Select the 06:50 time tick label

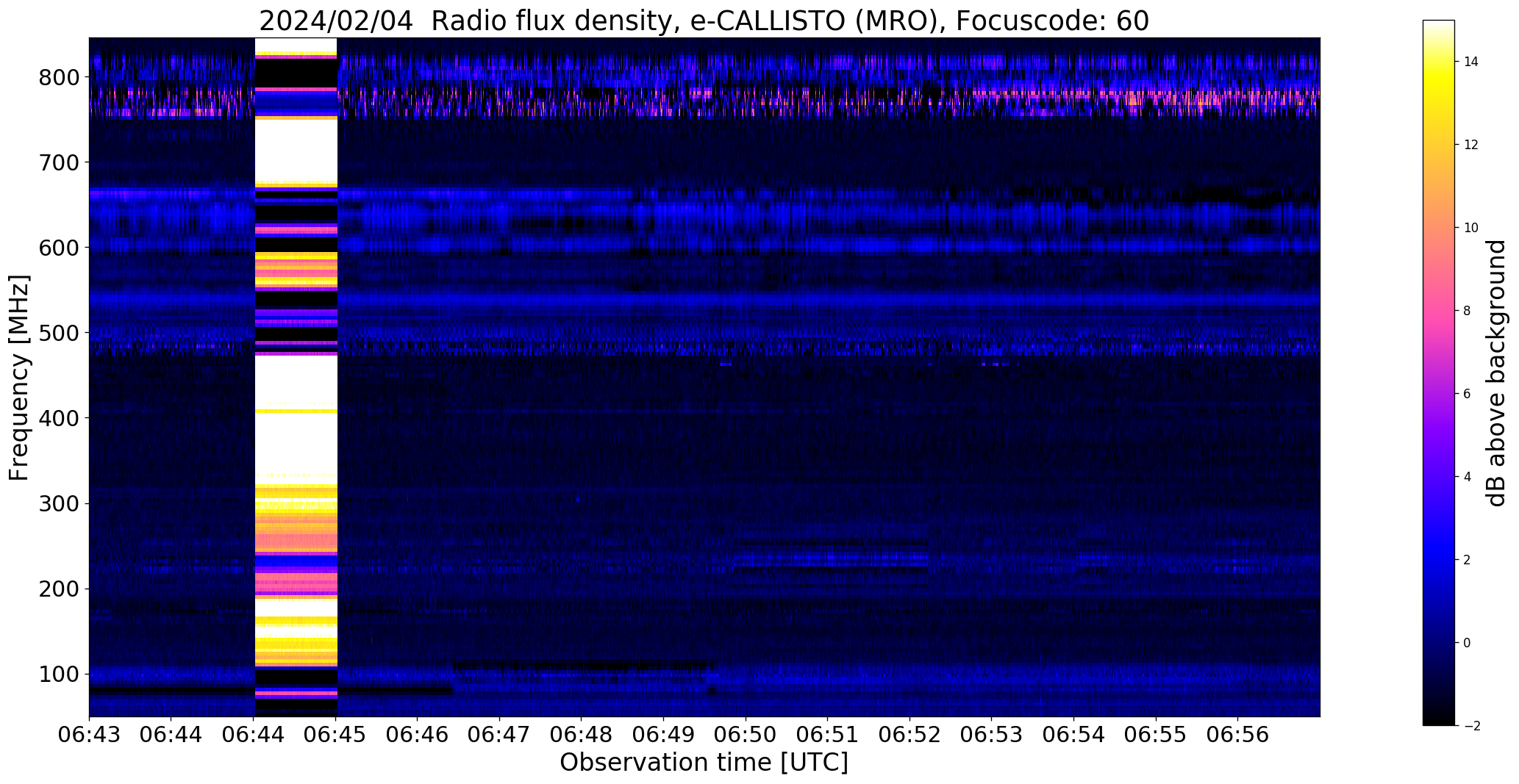pyautogui.click(x=746, y=735)
